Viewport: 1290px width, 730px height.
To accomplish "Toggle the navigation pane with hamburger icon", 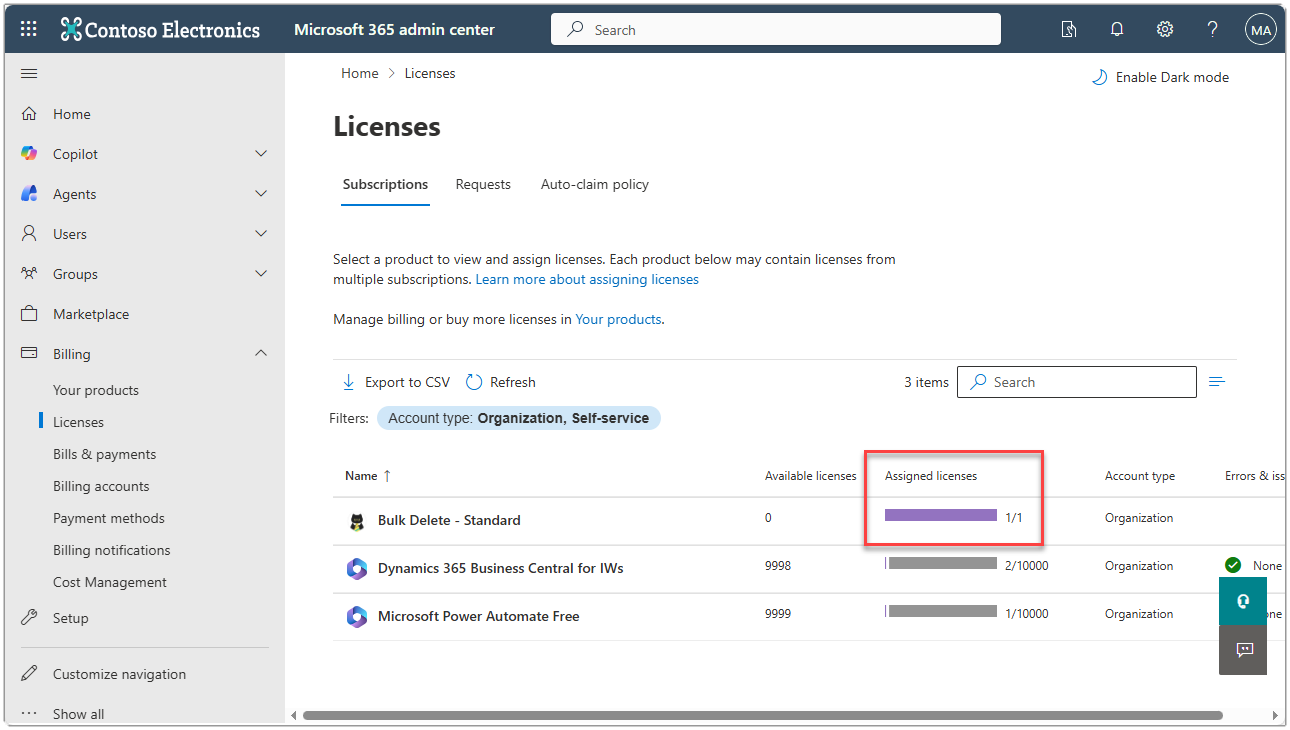I will [28, 72].
